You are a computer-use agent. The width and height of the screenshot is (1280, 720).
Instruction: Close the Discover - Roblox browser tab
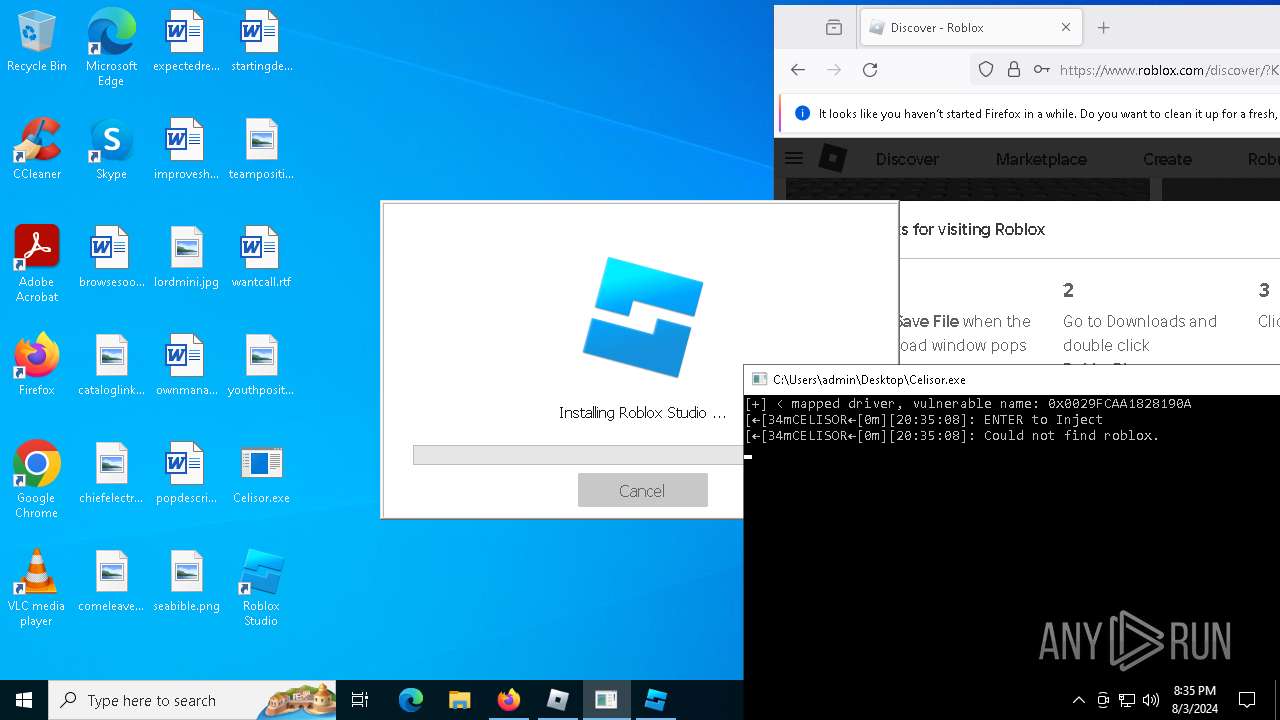point(1065,28)
